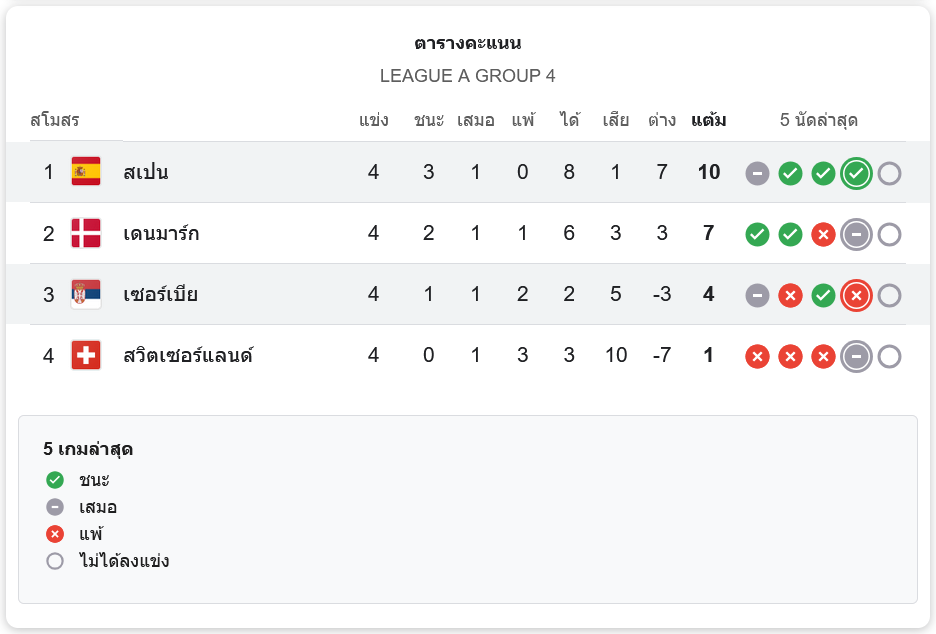Open the สวิตเซอร์แลนด์ team link

pyautogui.click(x=188, y=355)
